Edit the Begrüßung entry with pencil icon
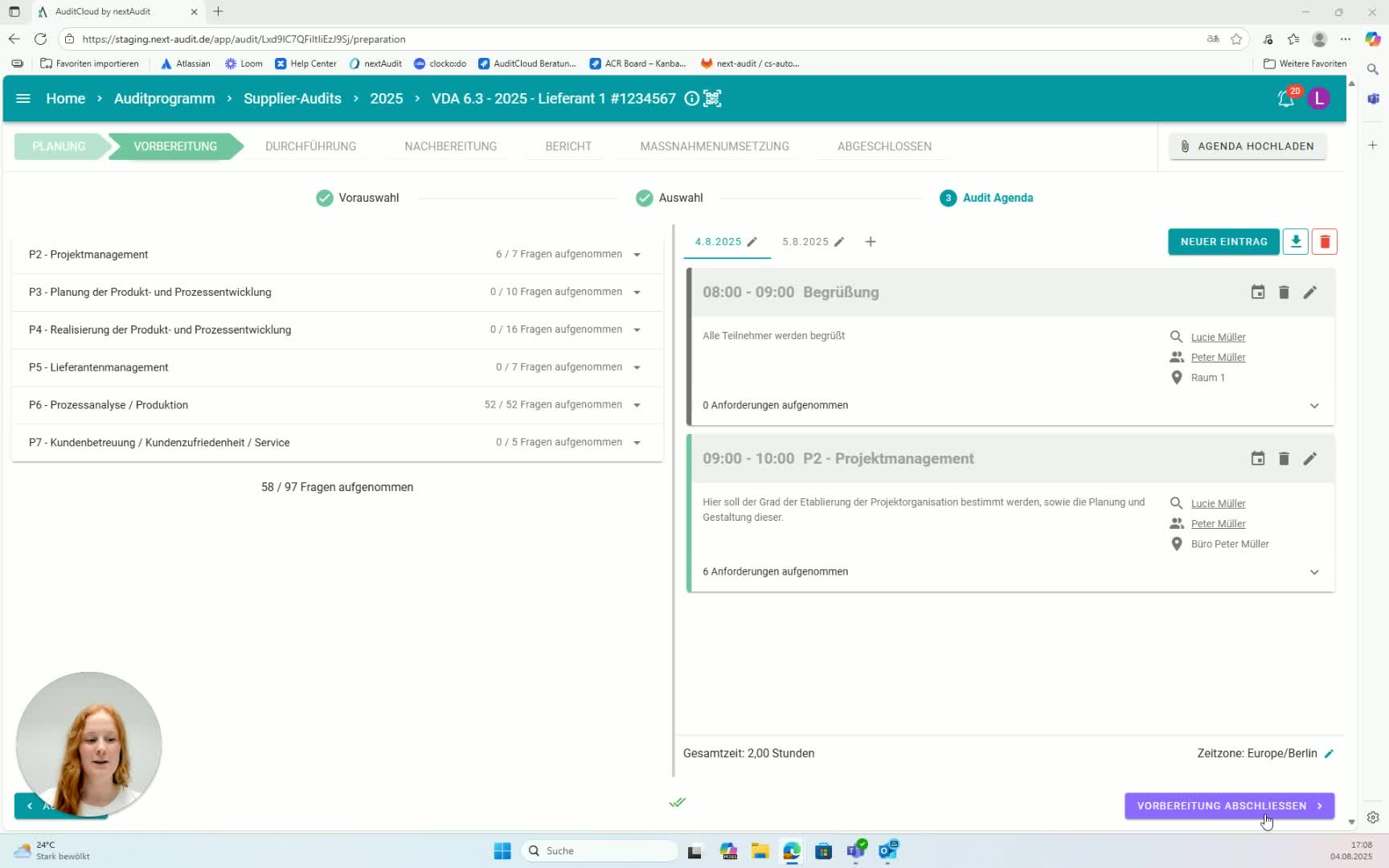 pos(1310,293)
